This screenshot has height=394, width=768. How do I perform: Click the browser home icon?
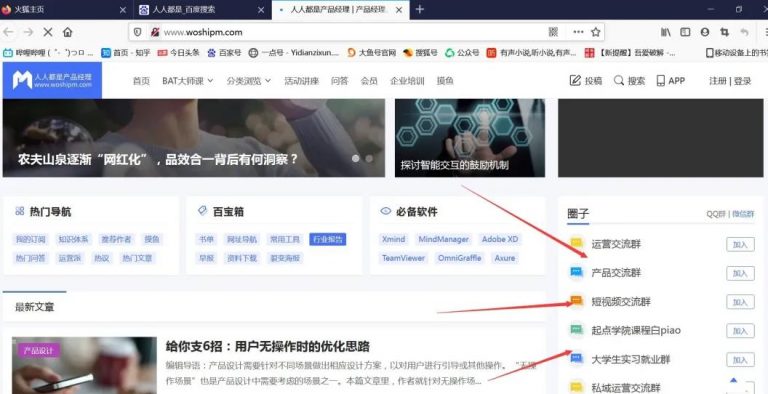tap(68, 32)
